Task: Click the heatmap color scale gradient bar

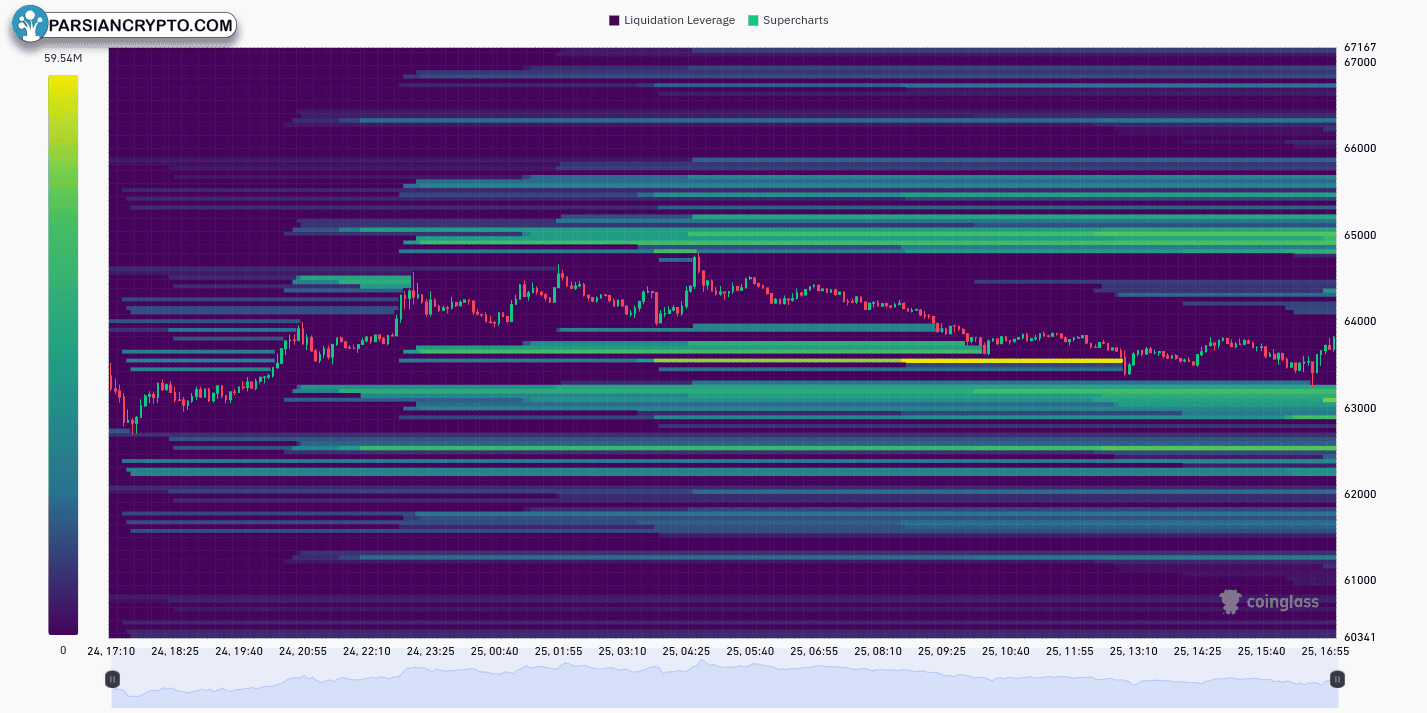Action: tap(63, 354)
